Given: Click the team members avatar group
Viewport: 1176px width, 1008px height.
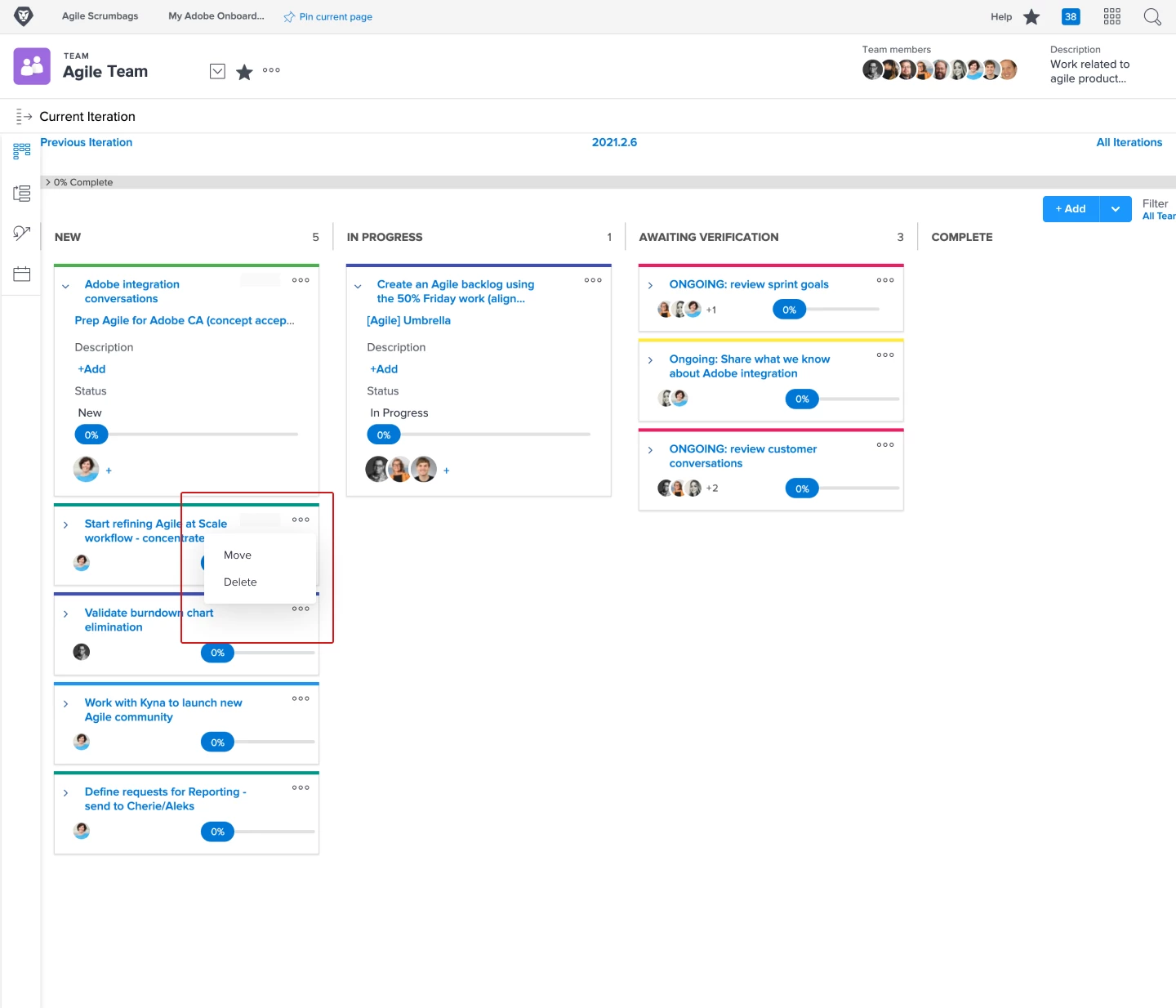Looking at the screenshot, I should 940,70.
